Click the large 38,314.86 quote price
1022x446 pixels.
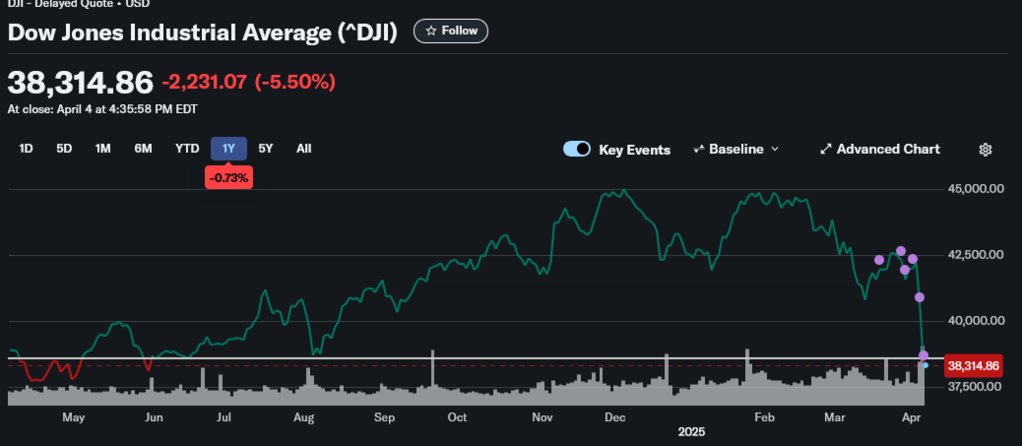(80, 82)
